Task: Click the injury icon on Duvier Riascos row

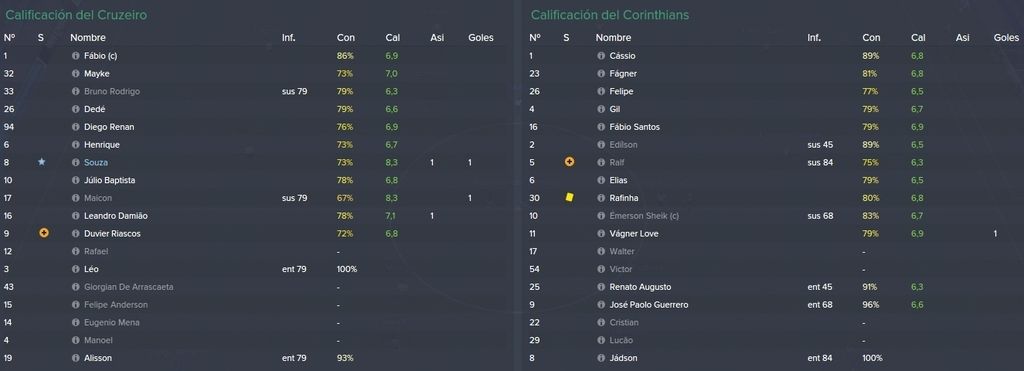Action: [x=44, y=233]
